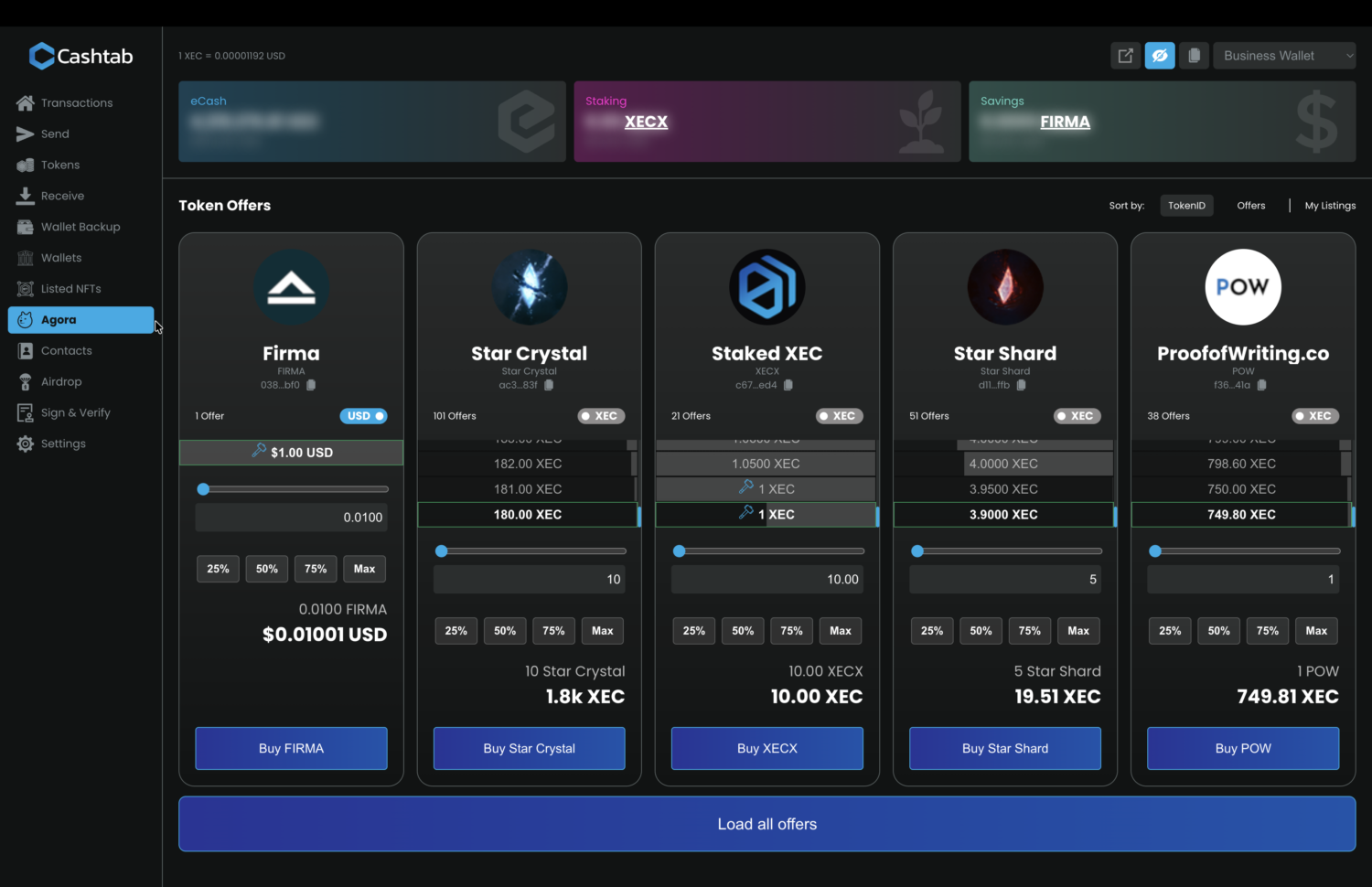This screenshot has width=1372, height=887.
Task: Click the Buy FIRMA button
Action: tap(291, 748)
